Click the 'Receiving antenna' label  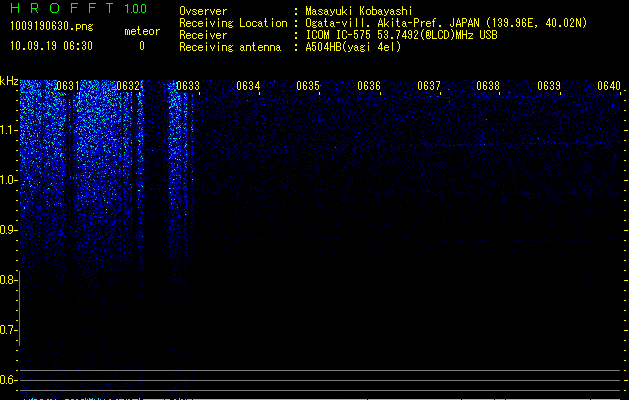click(230, 47)
